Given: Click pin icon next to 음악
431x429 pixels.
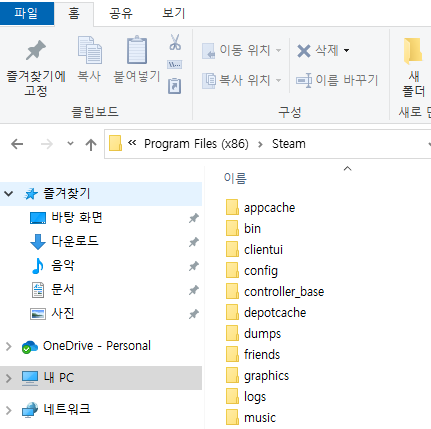Looking at the screenshot, I should click(x=194, y=266).
